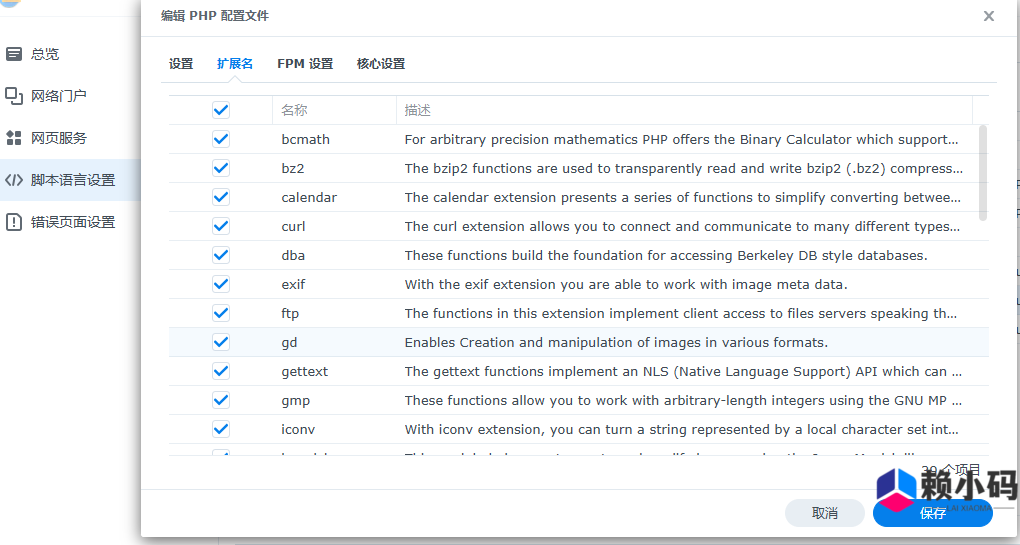This screenshot has height=545, width=1020.
Task: Select the bcmath extension name
Action: (306, 139)
